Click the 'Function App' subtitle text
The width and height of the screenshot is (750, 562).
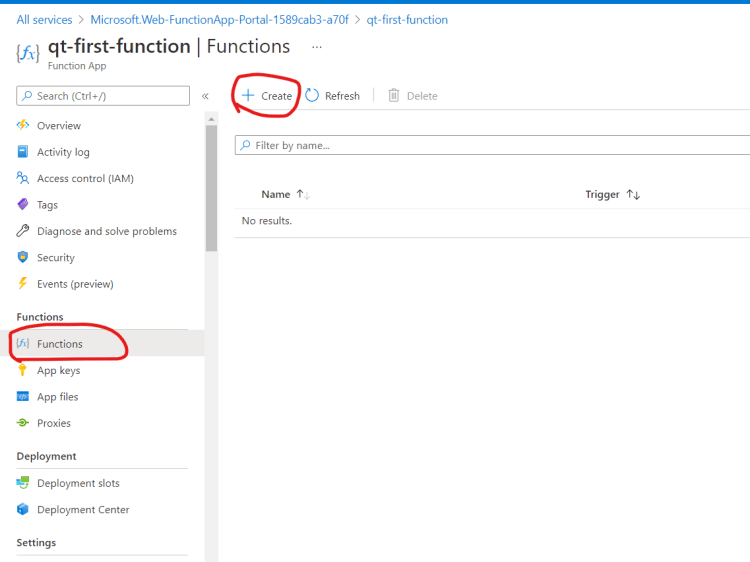[x=77, y=66]
